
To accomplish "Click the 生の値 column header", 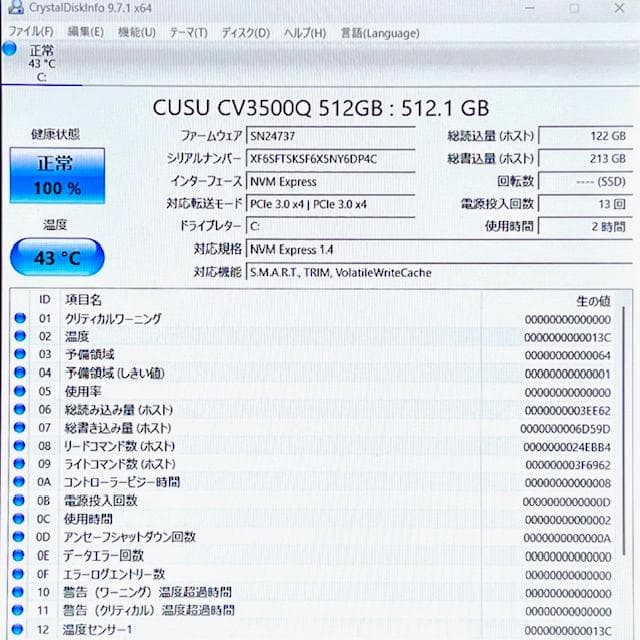I will [x=593, y=301].
